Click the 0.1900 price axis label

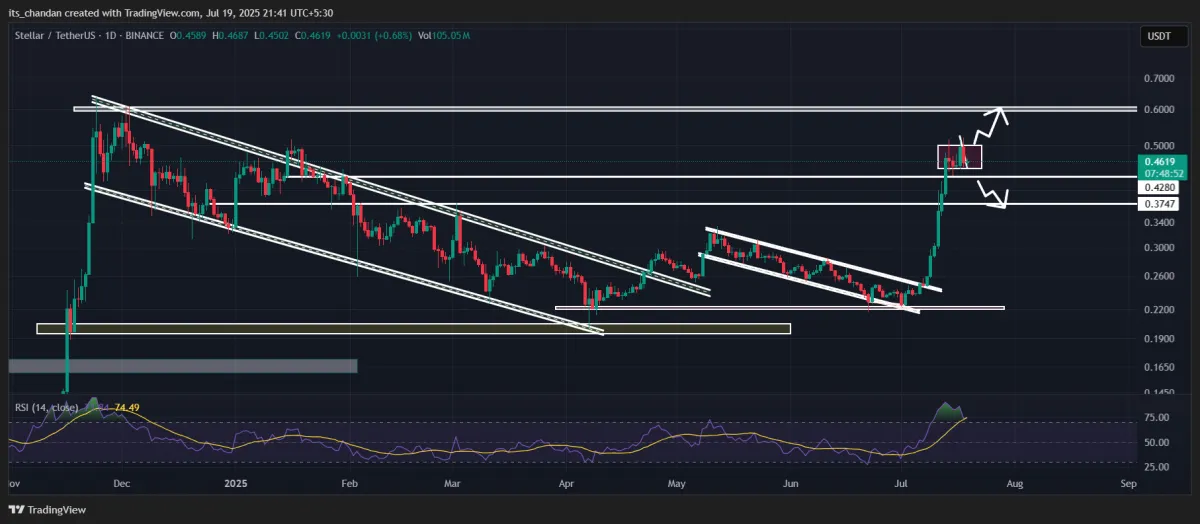[x=1160, y=339]
